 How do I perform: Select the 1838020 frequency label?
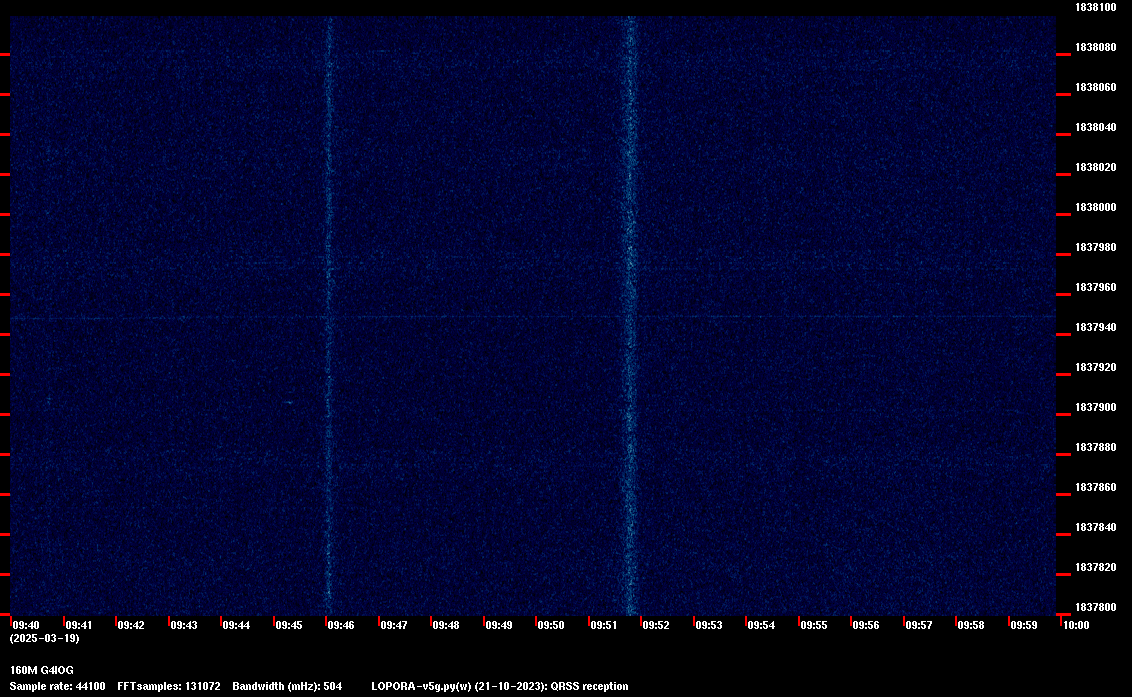pos(1095,168)
